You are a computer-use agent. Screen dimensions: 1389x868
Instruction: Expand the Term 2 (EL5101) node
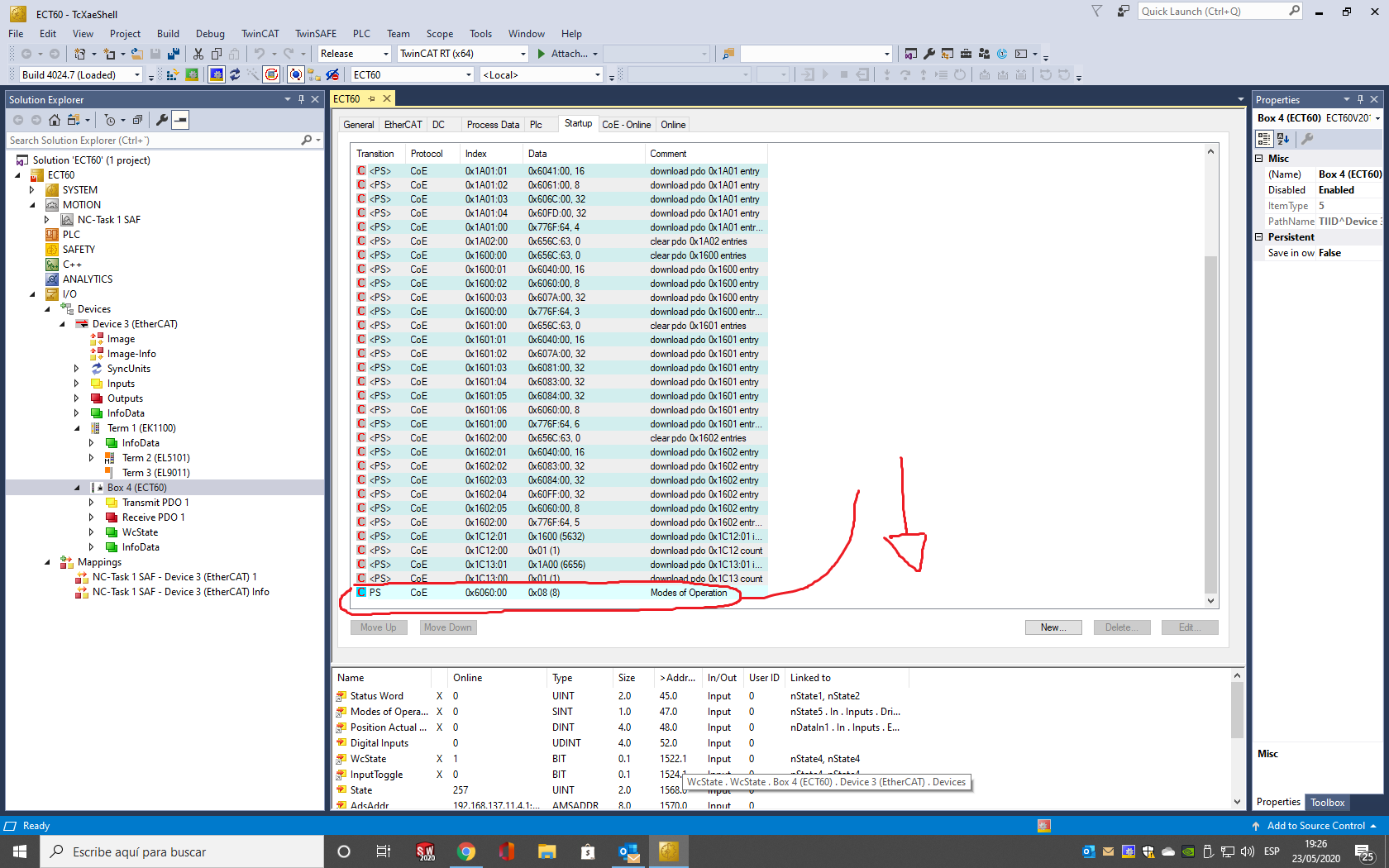pos(92,458)
